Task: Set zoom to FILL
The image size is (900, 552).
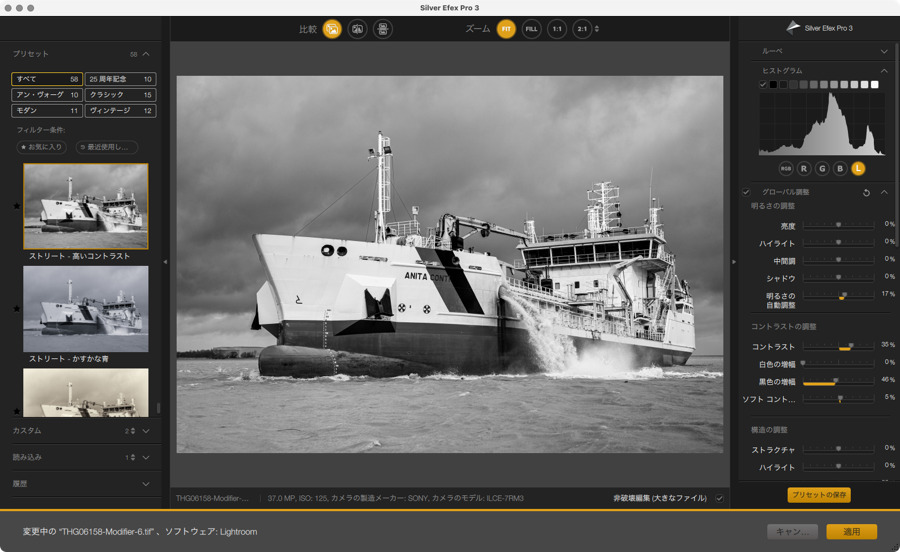Action: (532, 29)
